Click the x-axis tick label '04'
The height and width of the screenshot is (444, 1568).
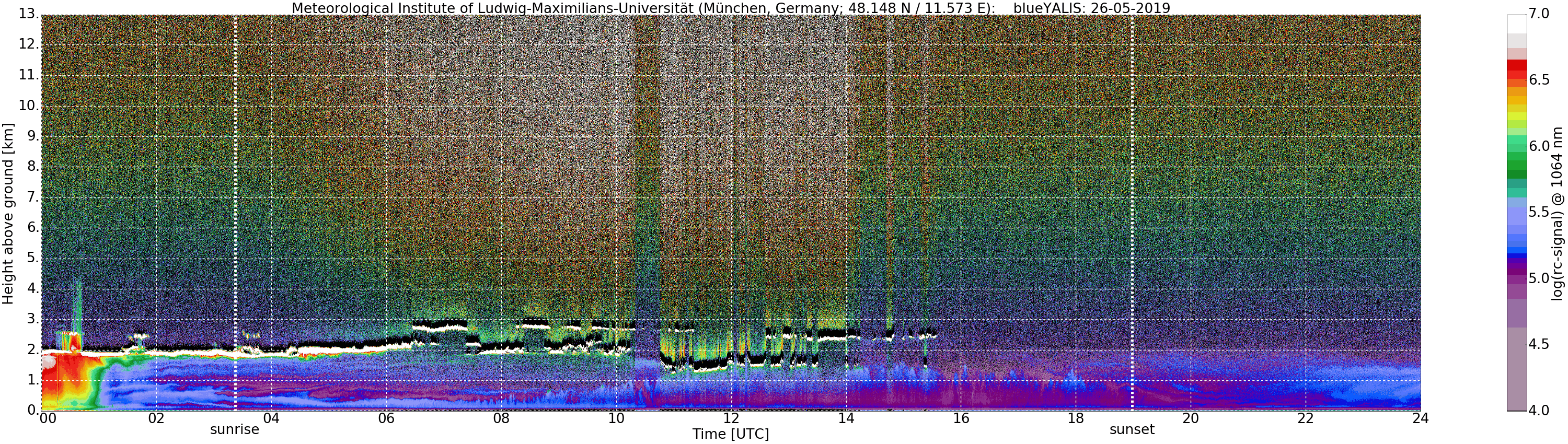(x=271, y=418)
